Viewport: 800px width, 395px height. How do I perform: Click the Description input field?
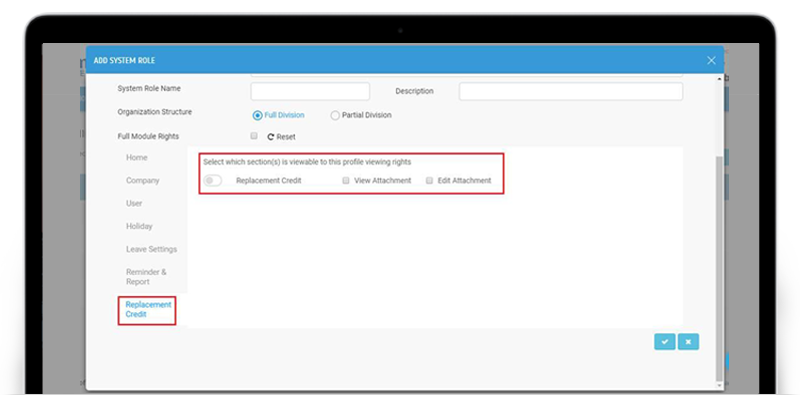point(571,91)
